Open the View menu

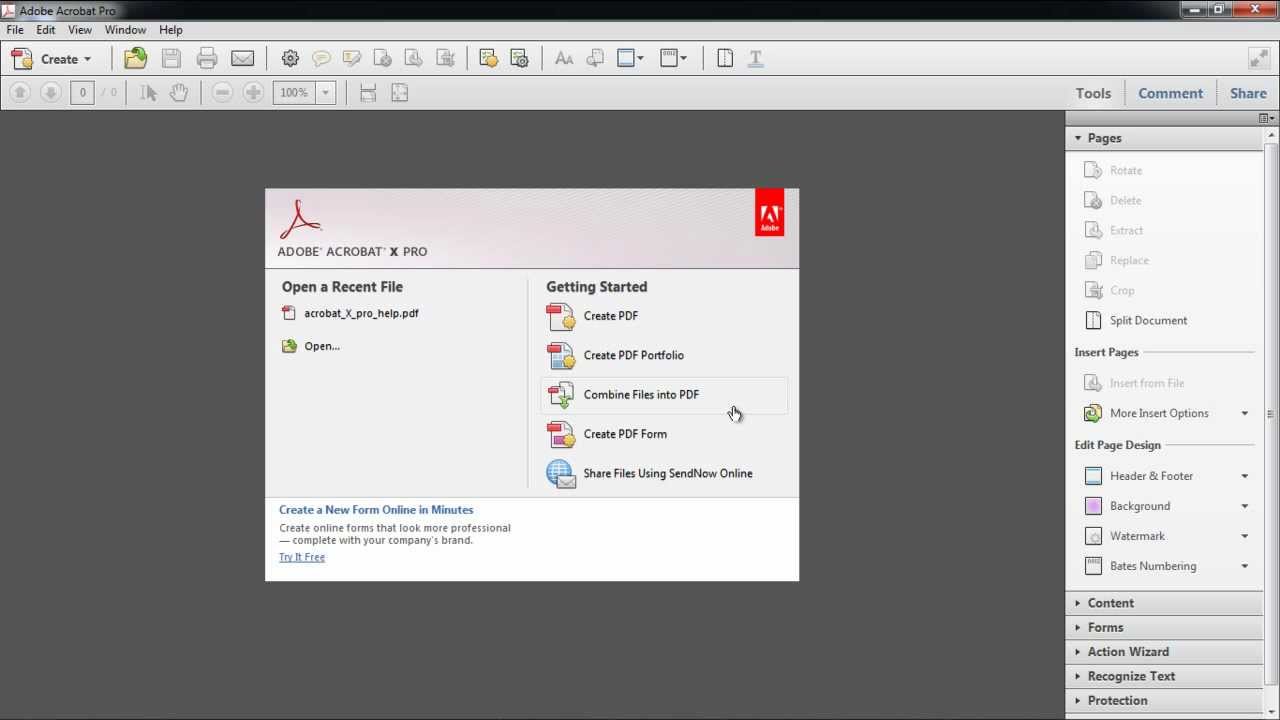pos(80,30)
